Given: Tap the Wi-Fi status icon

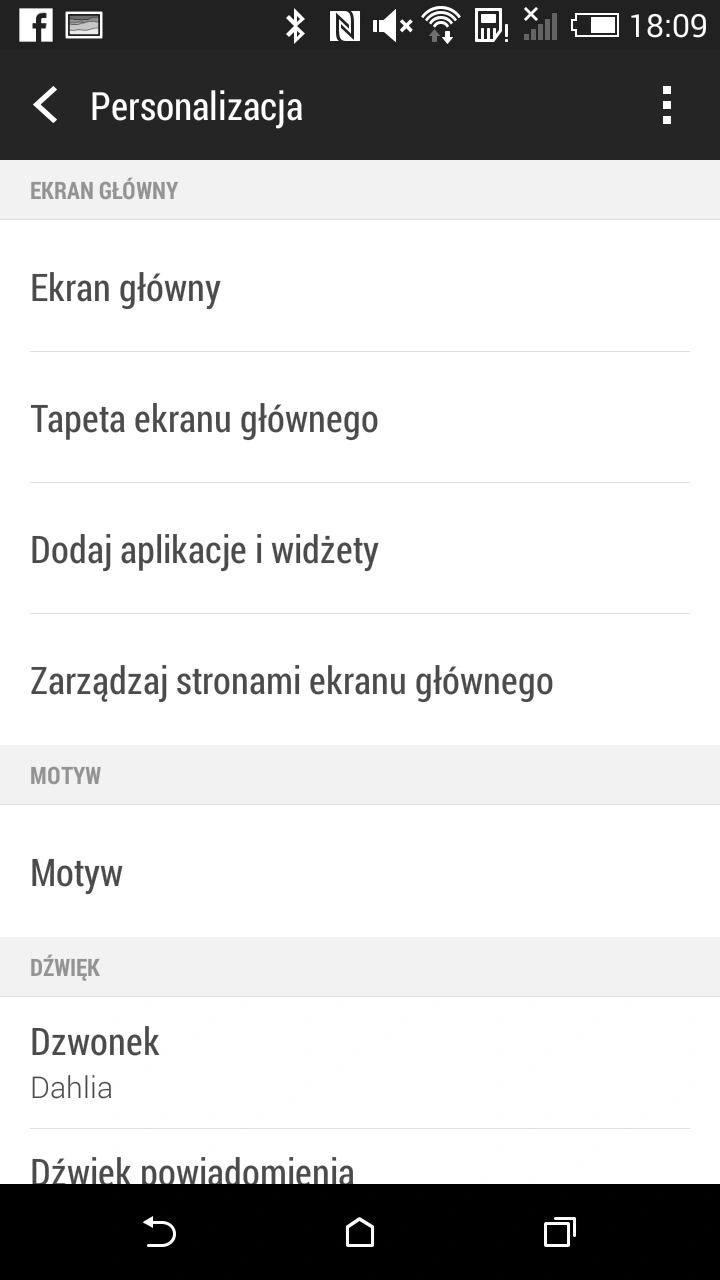Looking at the screenshot, I should [440, 25].
